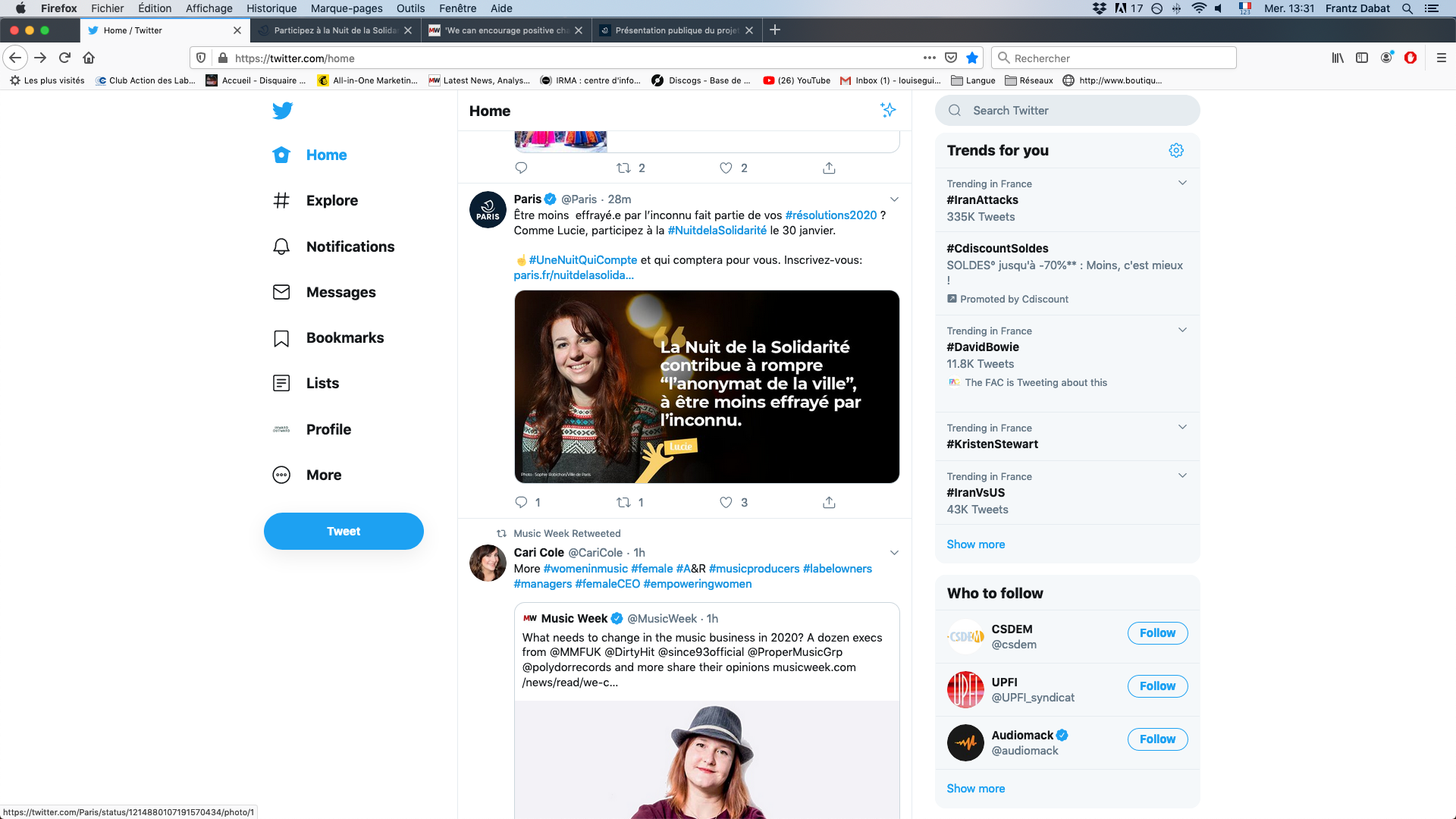1456x819 pixels.
Task: Like the Paris tweet
Action: [x=726, y=502]
